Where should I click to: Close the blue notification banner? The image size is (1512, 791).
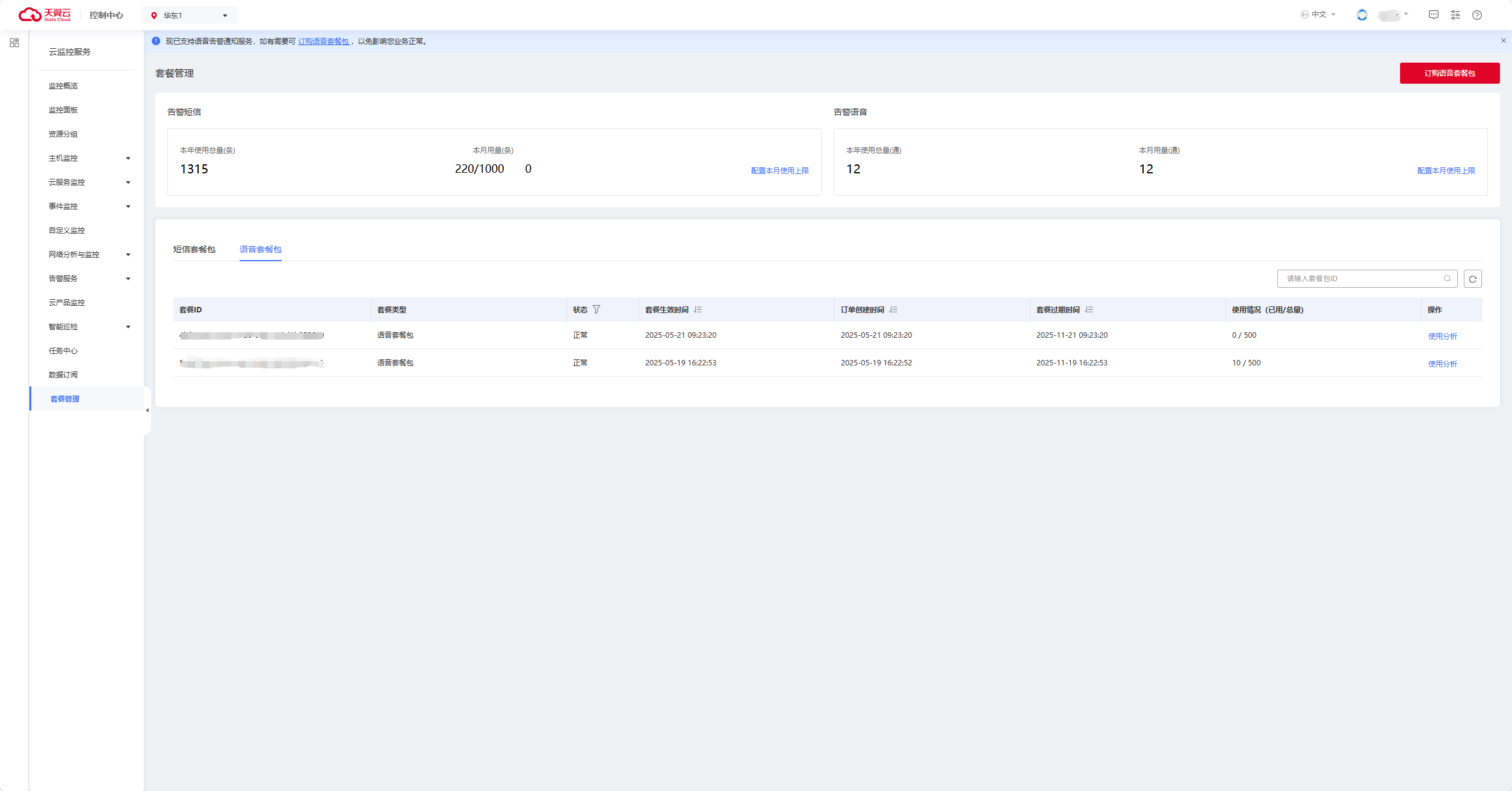(x=1503, y=41)
